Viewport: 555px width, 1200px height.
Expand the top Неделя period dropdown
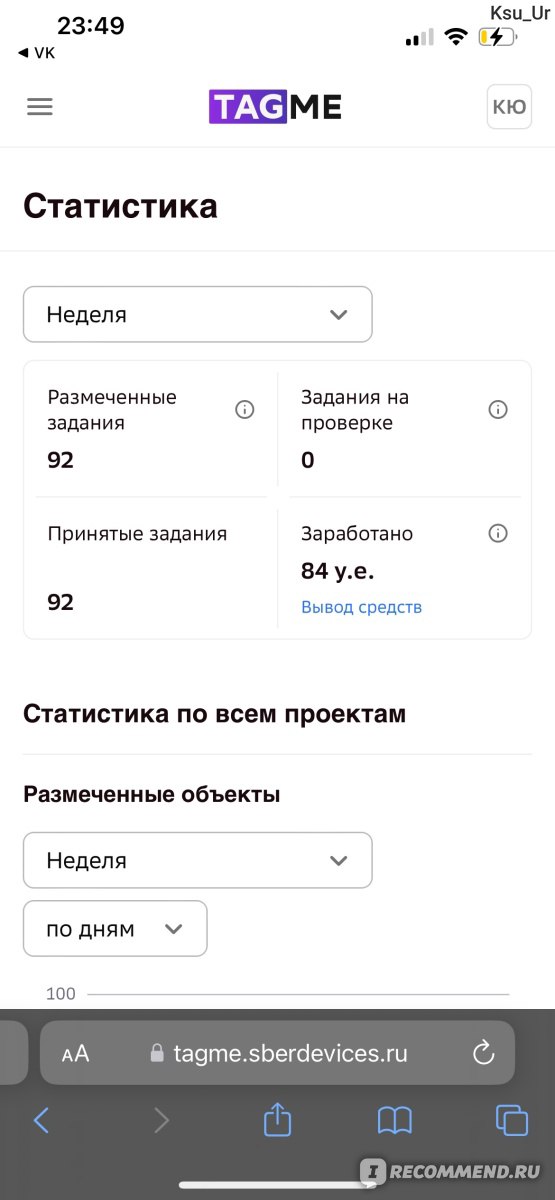click(198, 315)
